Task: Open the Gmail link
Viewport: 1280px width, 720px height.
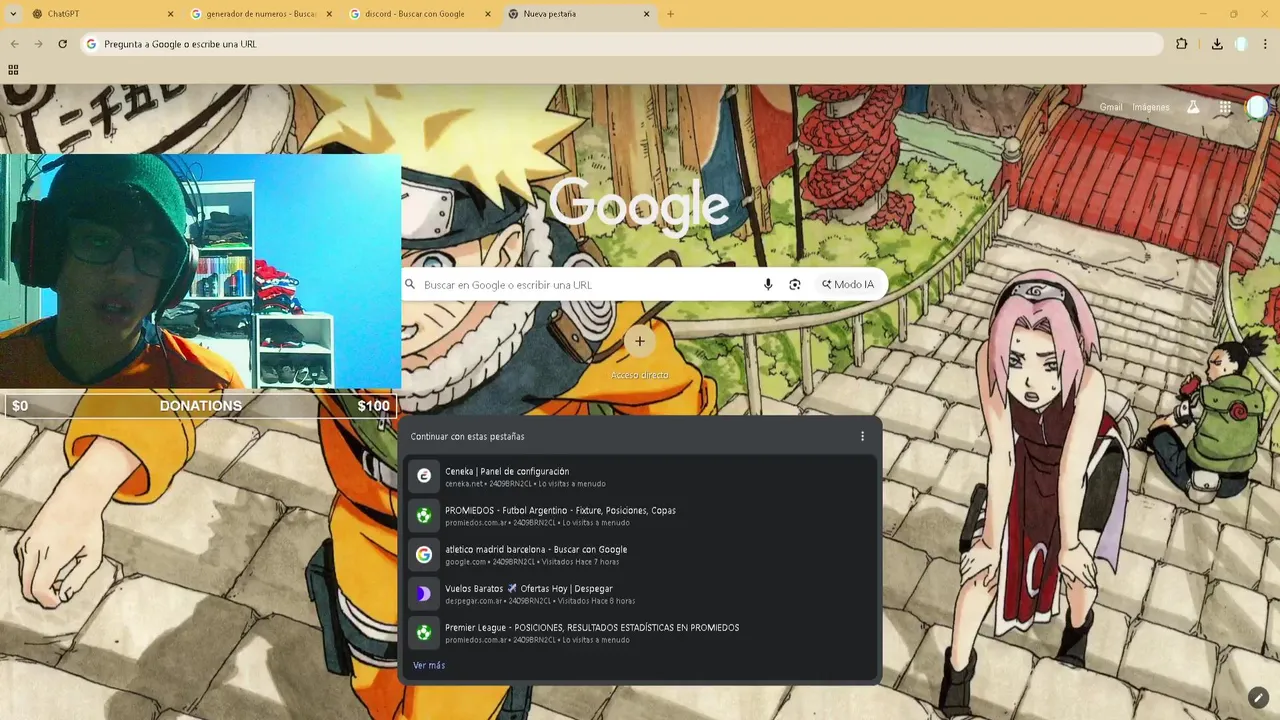Action: click(1111, 107)
